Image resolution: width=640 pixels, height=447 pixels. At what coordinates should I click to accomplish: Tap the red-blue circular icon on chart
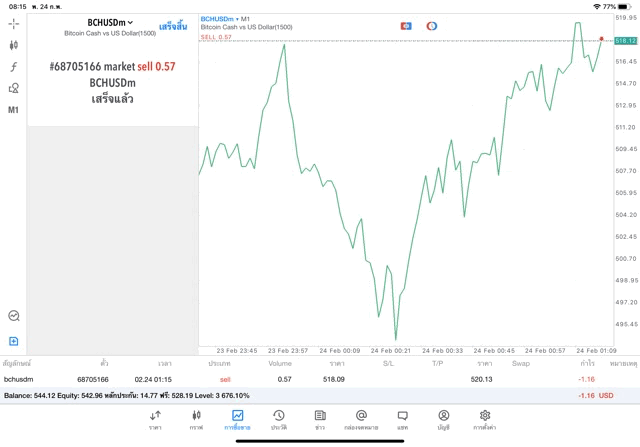431,25
